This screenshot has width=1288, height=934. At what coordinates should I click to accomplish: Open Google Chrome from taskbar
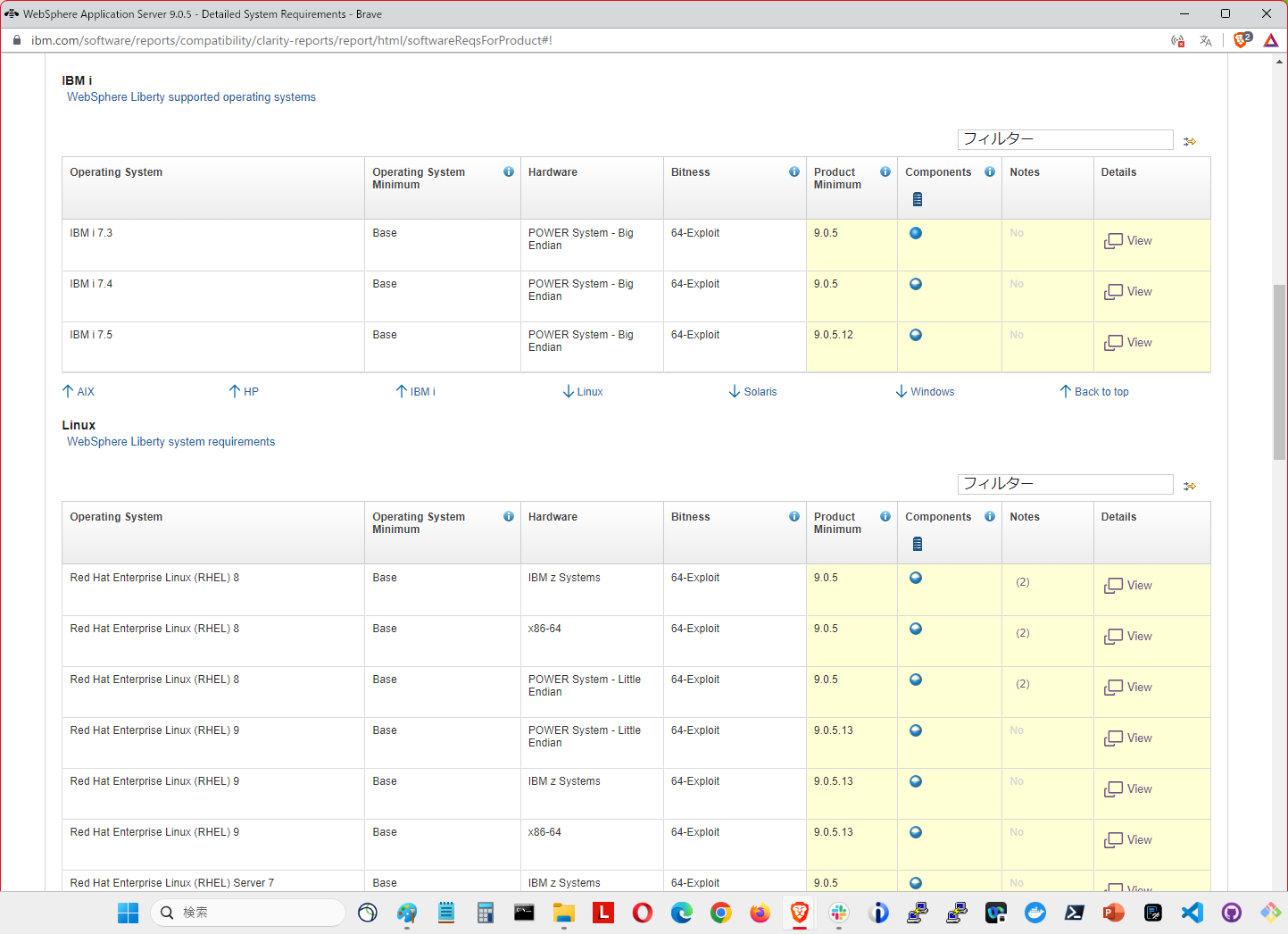pyautogui.click(x=721, y=913)
